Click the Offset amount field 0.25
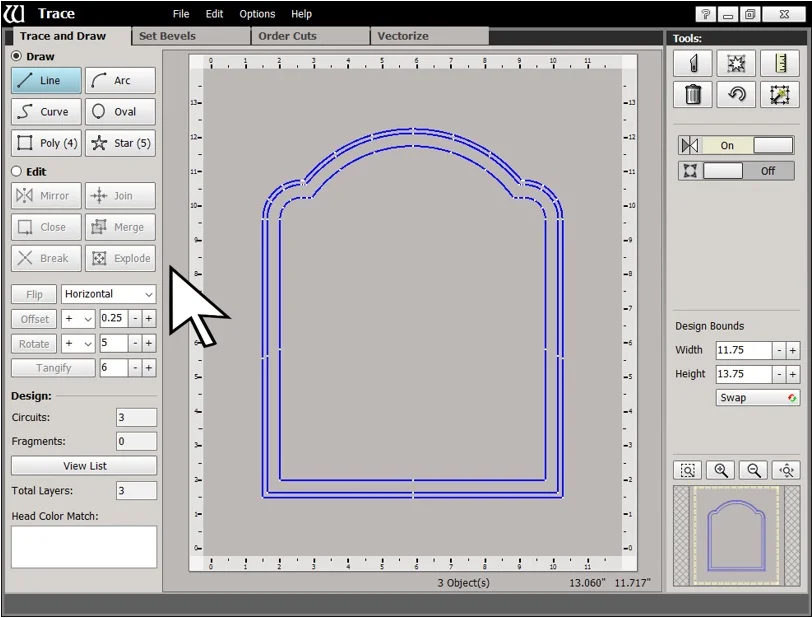 114,318
